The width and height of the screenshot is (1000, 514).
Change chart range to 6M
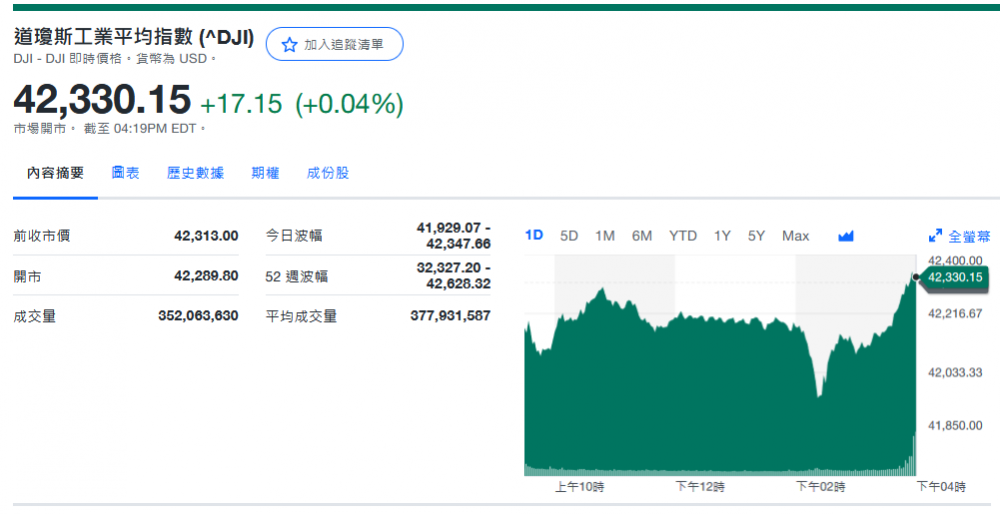(x=642, y=236)
